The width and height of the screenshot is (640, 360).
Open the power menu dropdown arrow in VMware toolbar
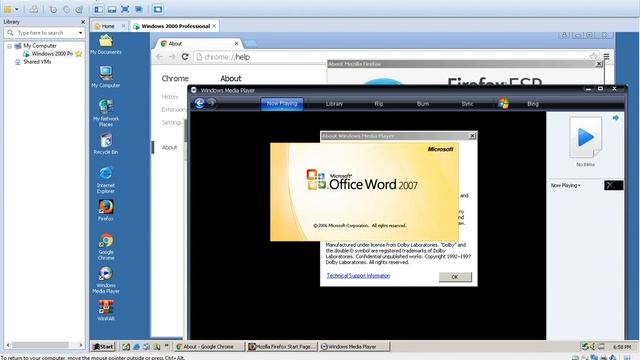point(17,9)
